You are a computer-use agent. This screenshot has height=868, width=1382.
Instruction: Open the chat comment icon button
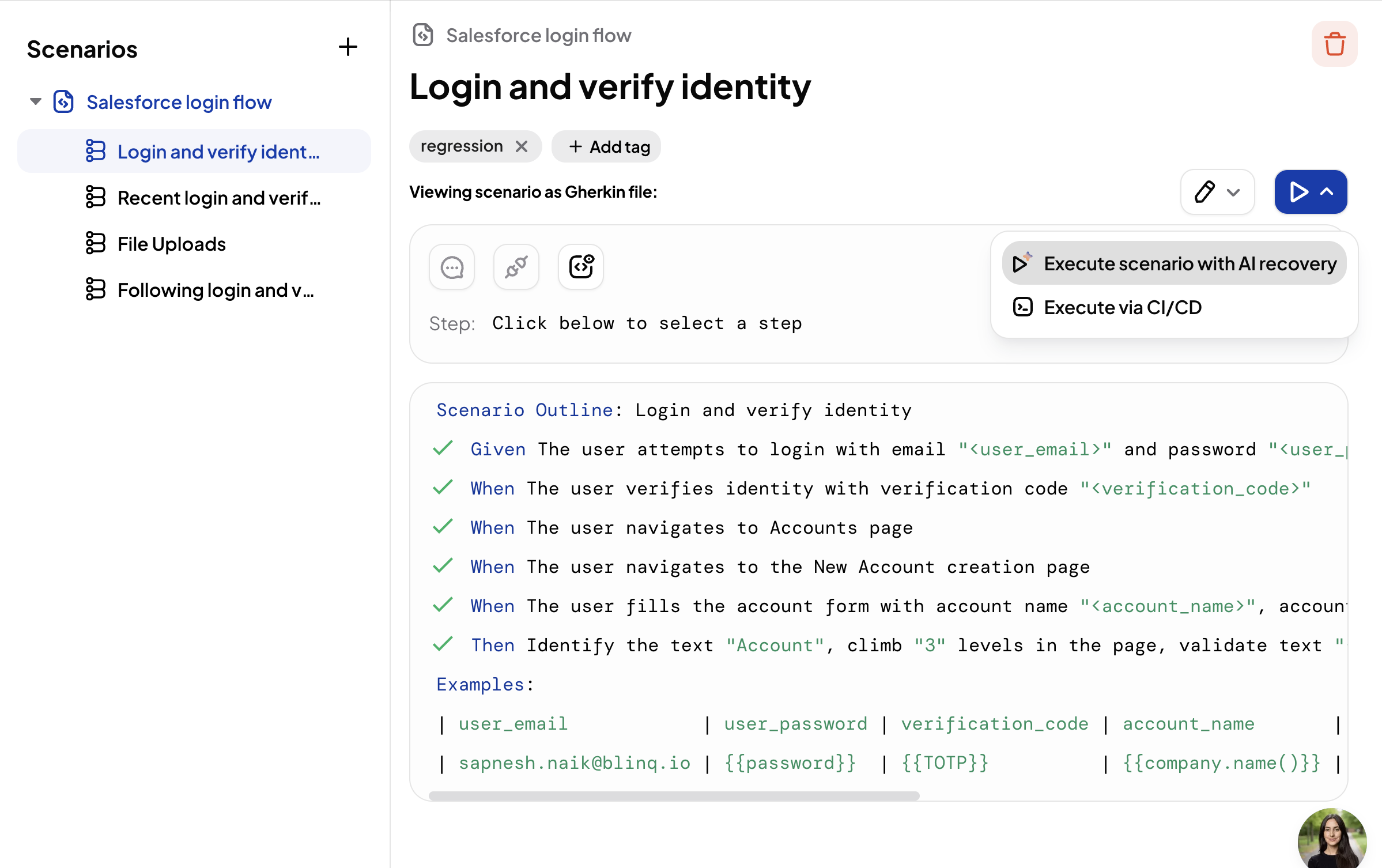[452, 267]
